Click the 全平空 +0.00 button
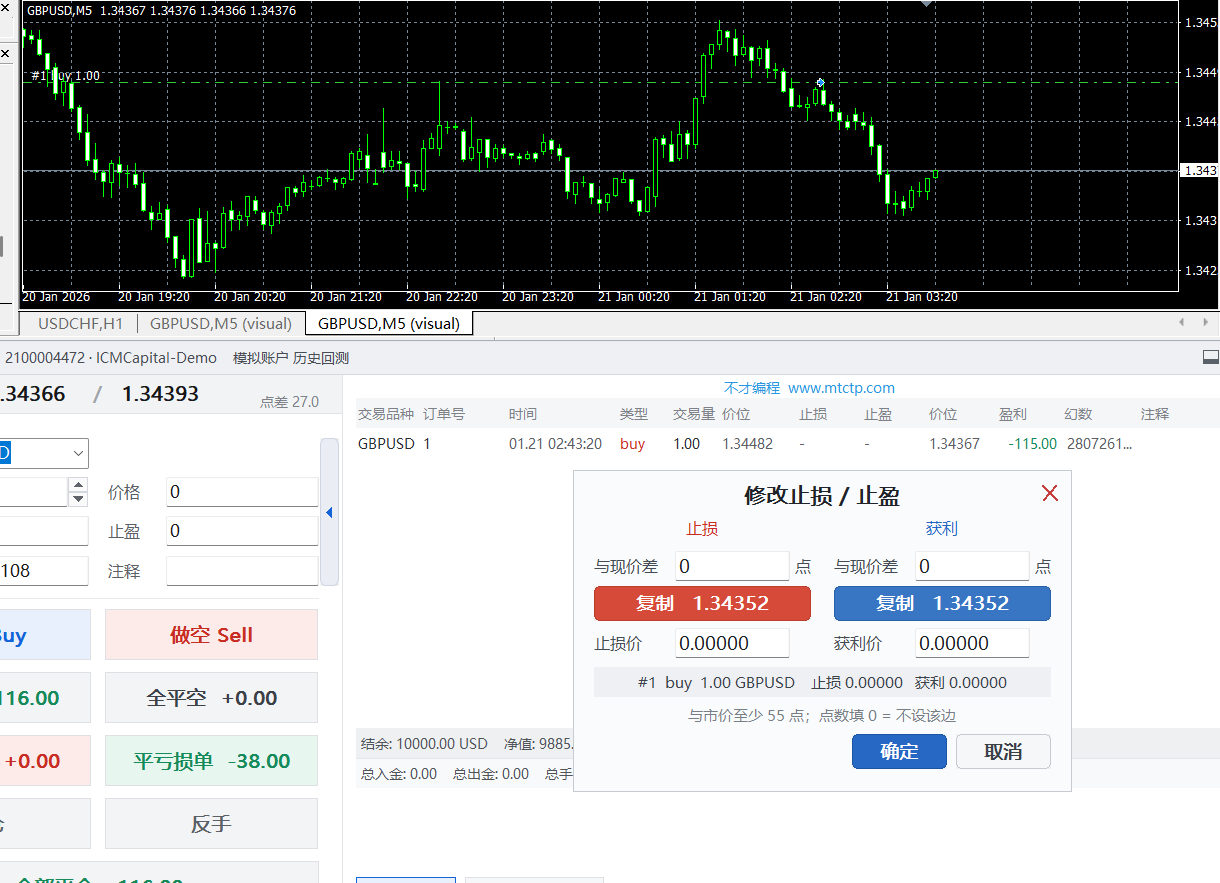1220x883 pixels. coord(211,698)
